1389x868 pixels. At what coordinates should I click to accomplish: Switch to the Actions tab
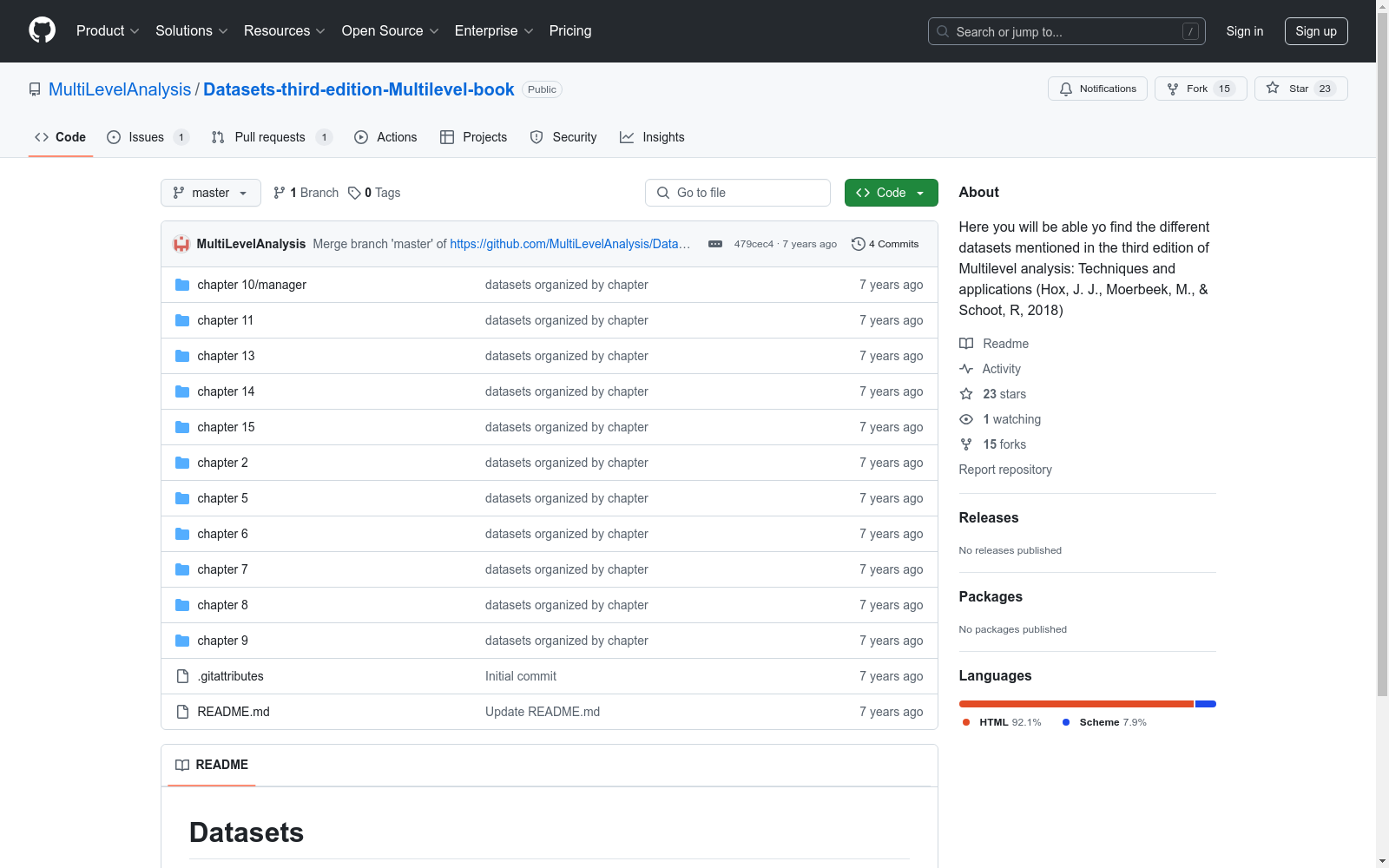(385, 137)
